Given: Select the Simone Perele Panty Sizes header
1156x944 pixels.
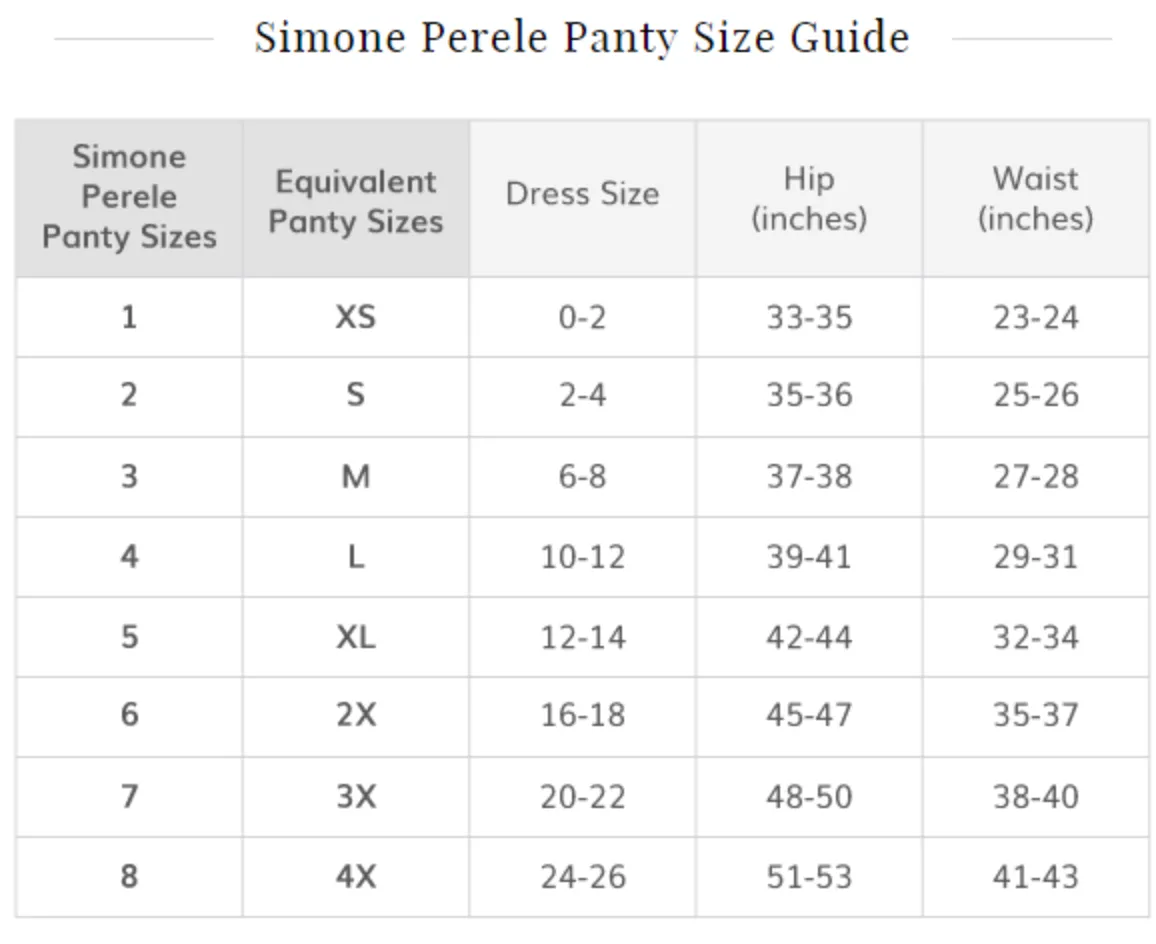Looking at the screenshot, I should pos(129,198).
